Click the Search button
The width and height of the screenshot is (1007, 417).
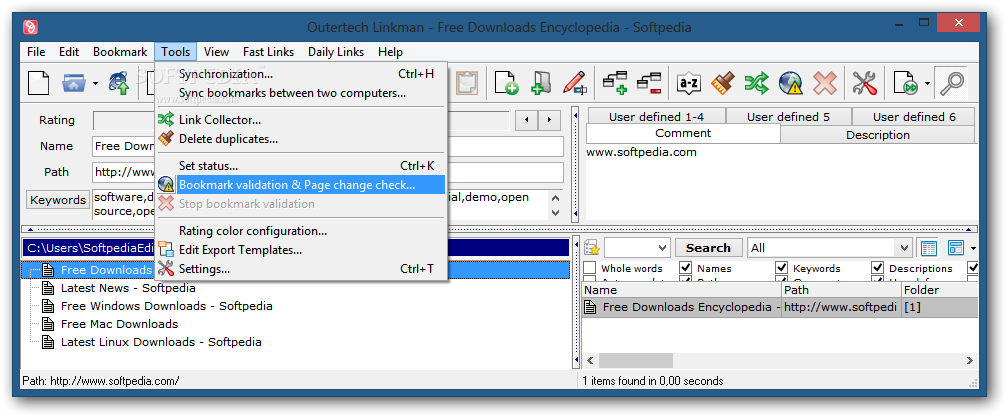708,248
